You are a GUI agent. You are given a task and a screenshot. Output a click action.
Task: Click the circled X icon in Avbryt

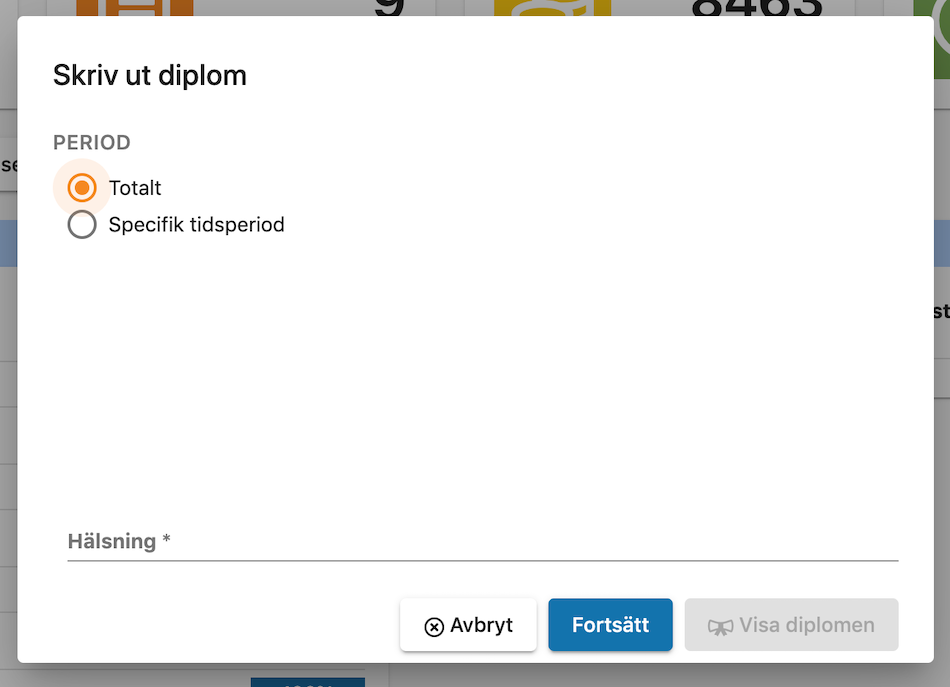[434, 627]
